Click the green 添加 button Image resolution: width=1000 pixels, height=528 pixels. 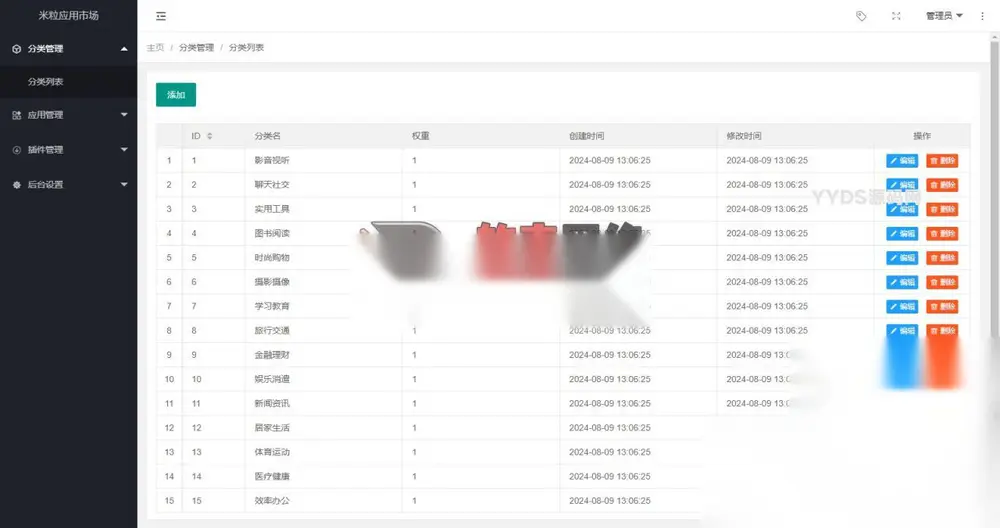tap(176, 95)
